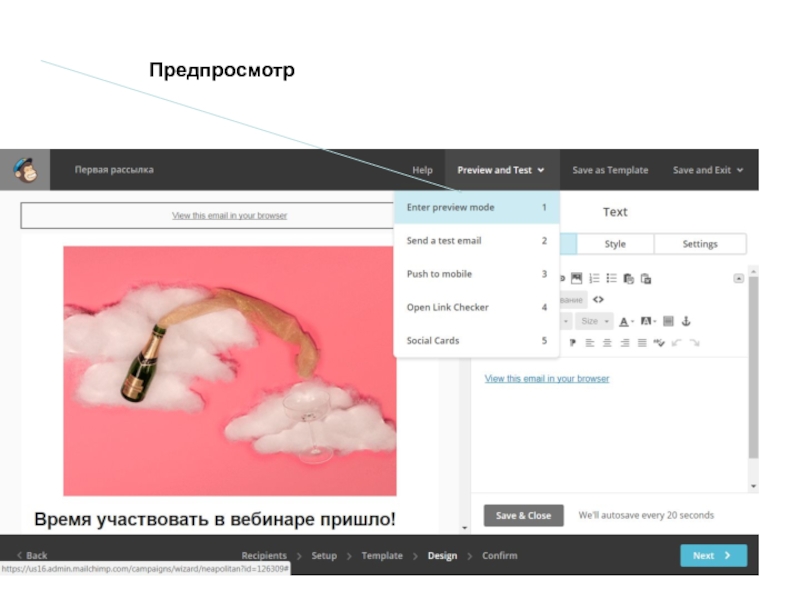The width and height of the screenshot is (800, 600).
Task: Align text to the left
Action: click(x=590, y=343)
